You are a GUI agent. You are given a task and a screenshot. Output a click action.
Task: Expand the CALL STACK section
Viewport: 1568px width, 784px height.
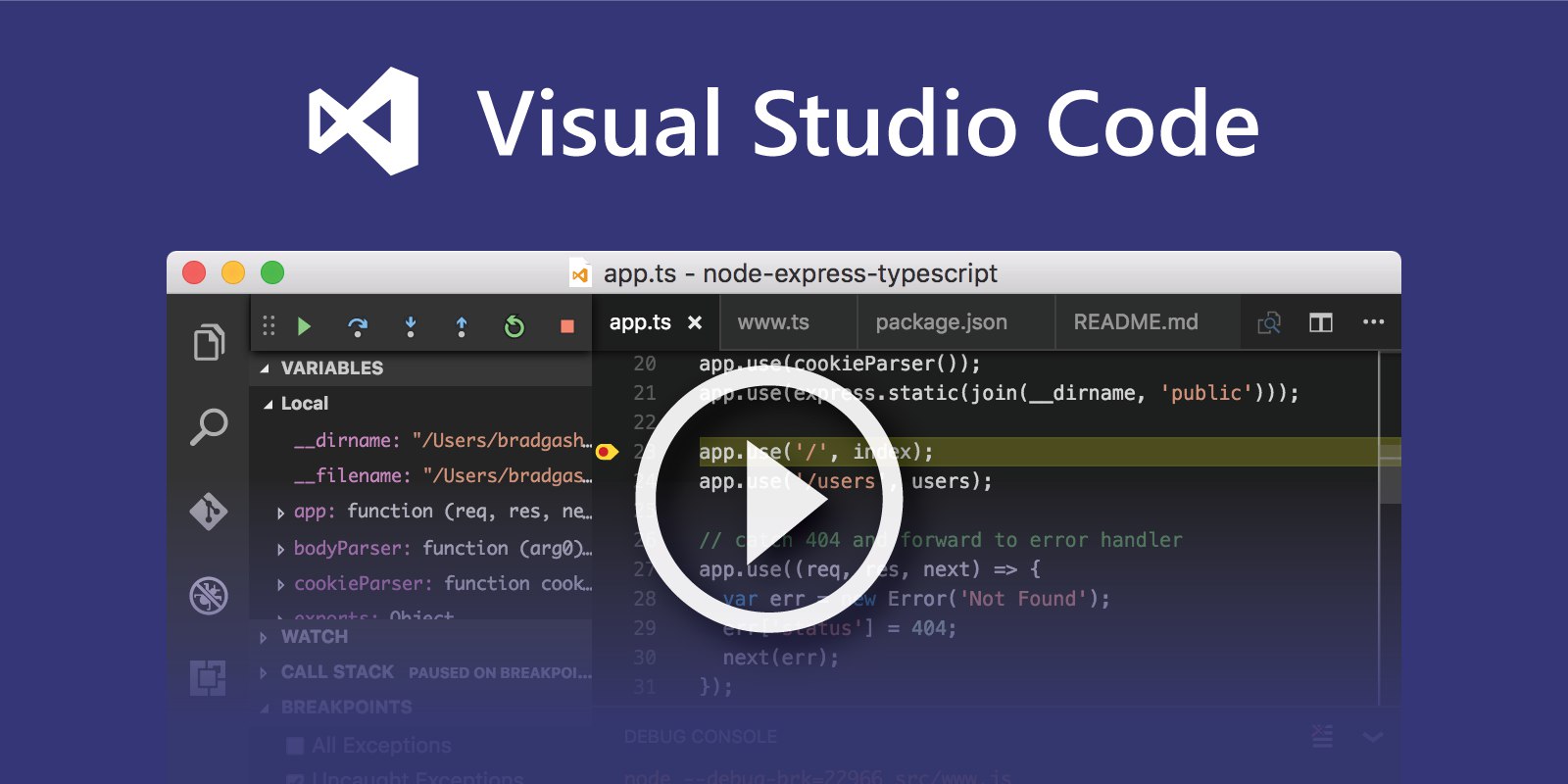(x=264, y=672)
